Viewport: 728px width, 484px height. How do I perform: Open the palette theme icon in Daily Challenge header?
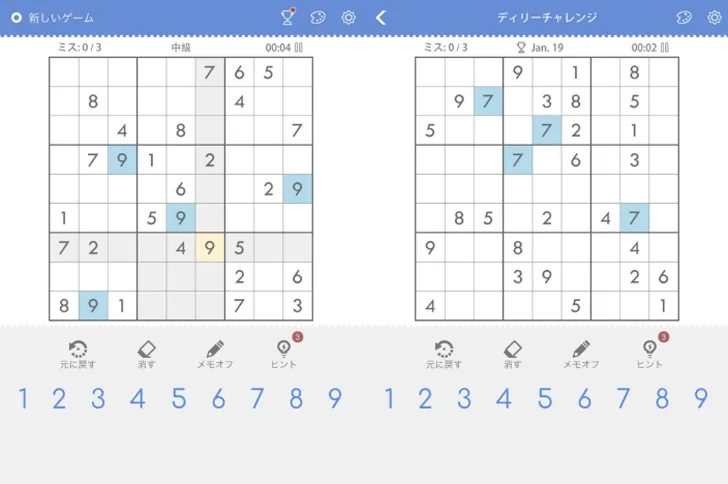tap(684, 17)
